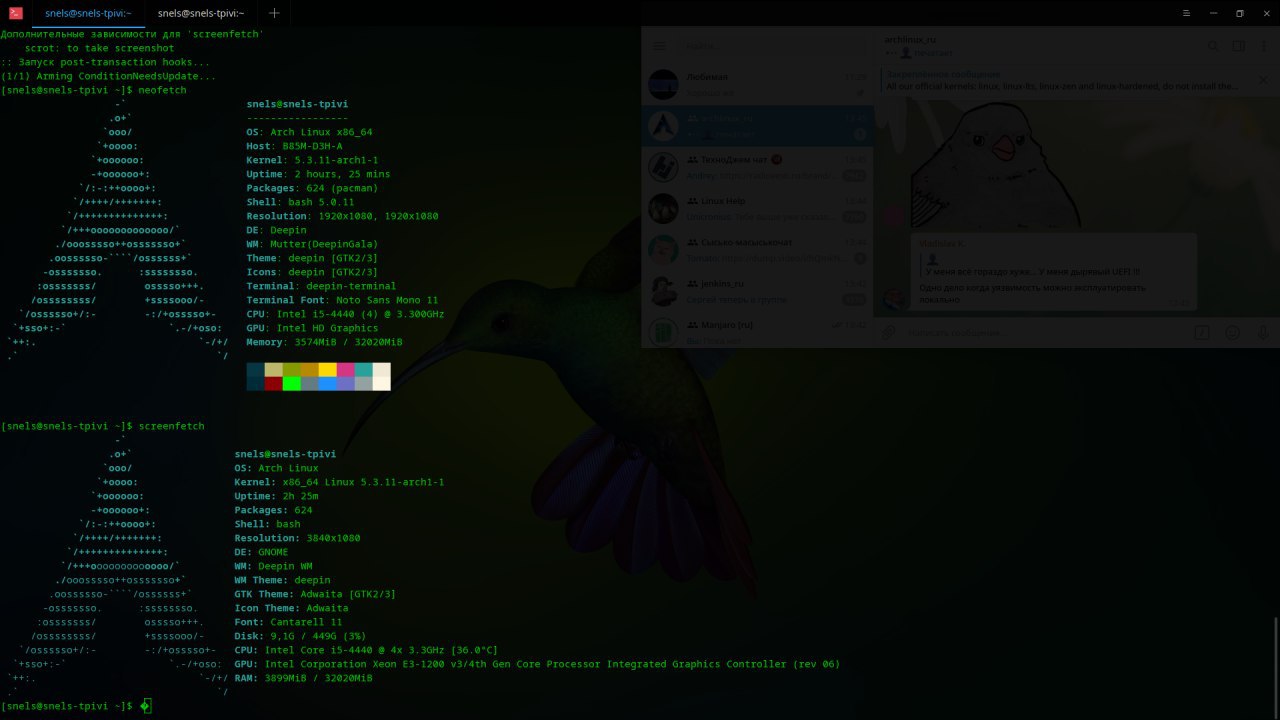Click the unread counter badge on Linux Help

[x=854, y=216]
